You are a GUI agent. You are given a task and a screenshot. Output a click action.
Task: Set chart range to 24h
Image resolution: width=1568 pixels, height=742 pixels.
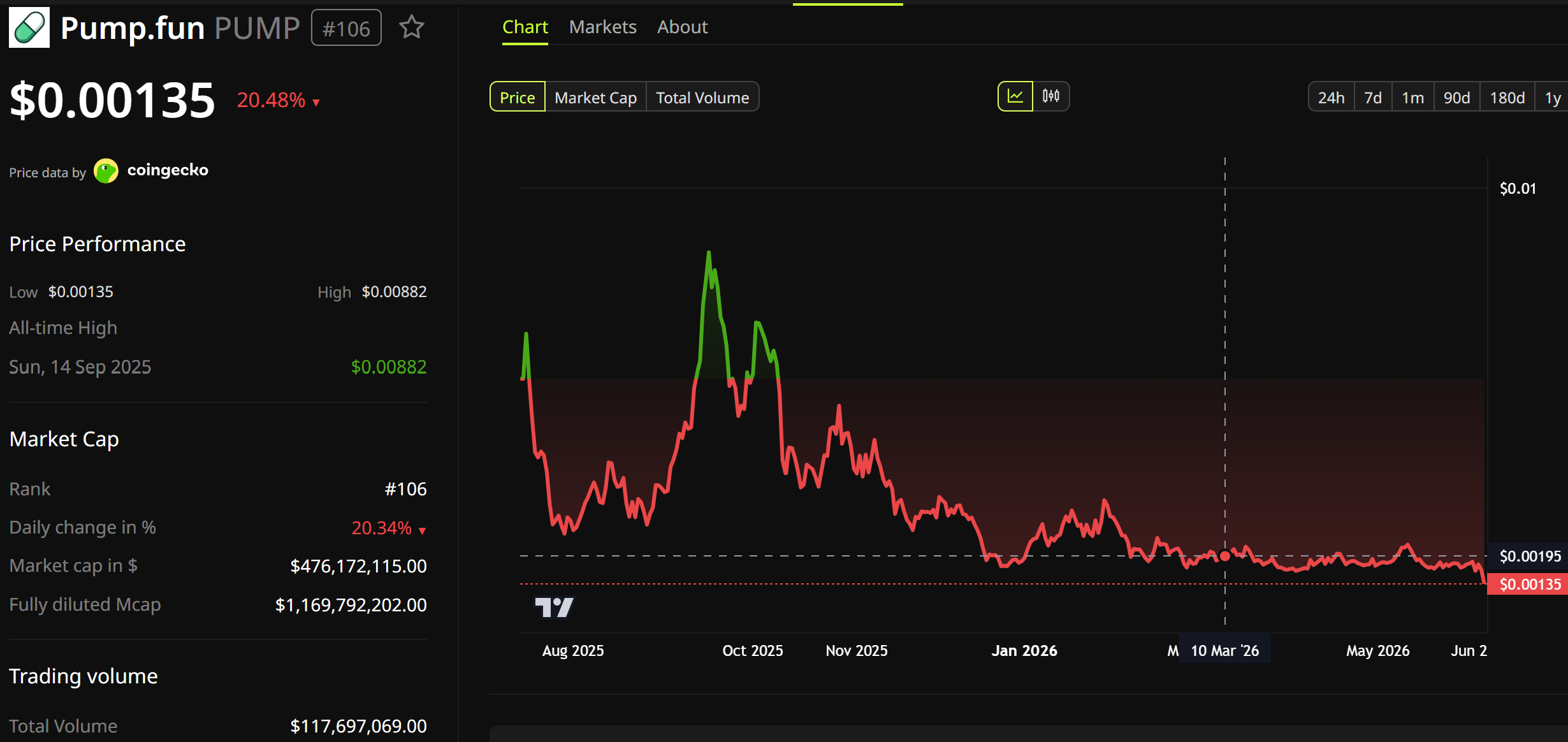1332,98
